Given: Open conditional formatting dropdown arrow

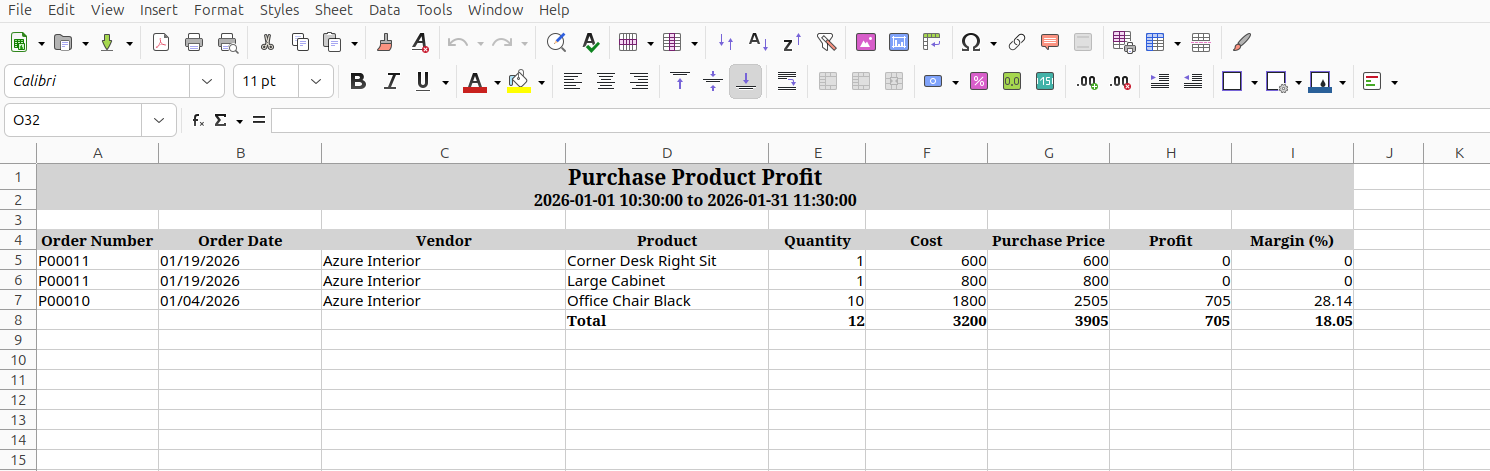Looking at the screenshot, I should [1394, 82].
